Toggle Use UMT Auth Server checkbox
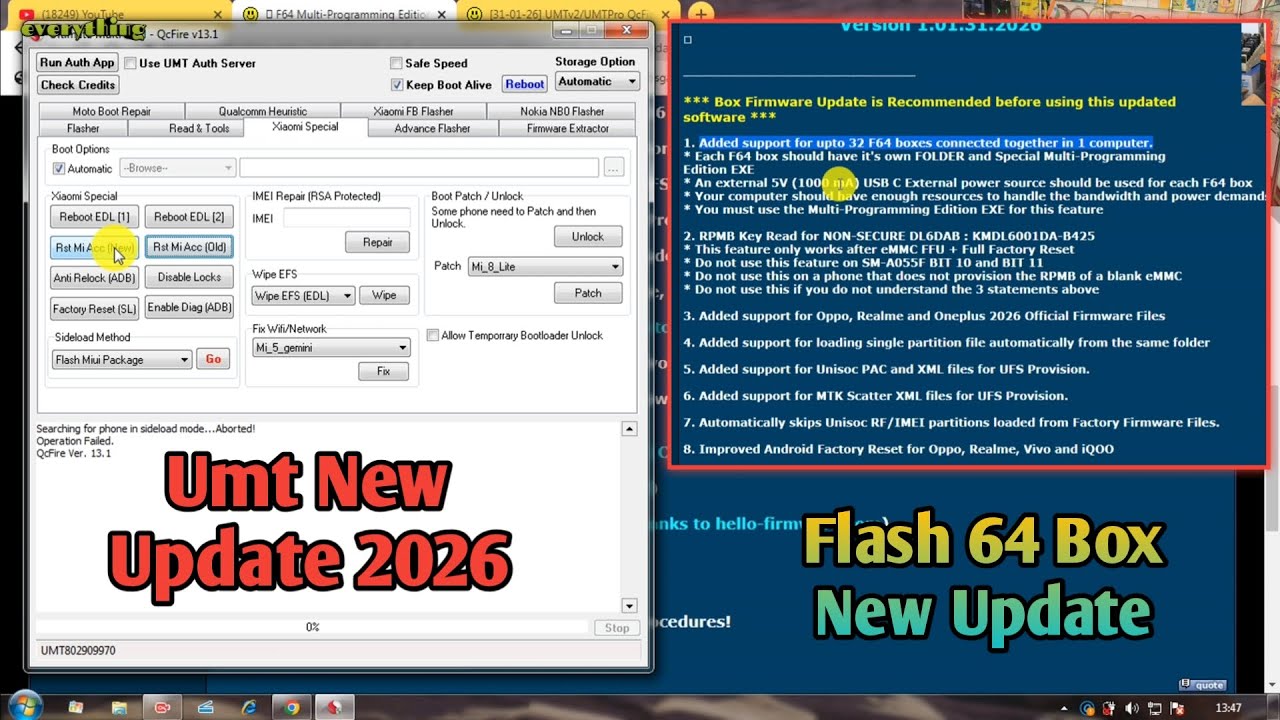 (131, 63)
